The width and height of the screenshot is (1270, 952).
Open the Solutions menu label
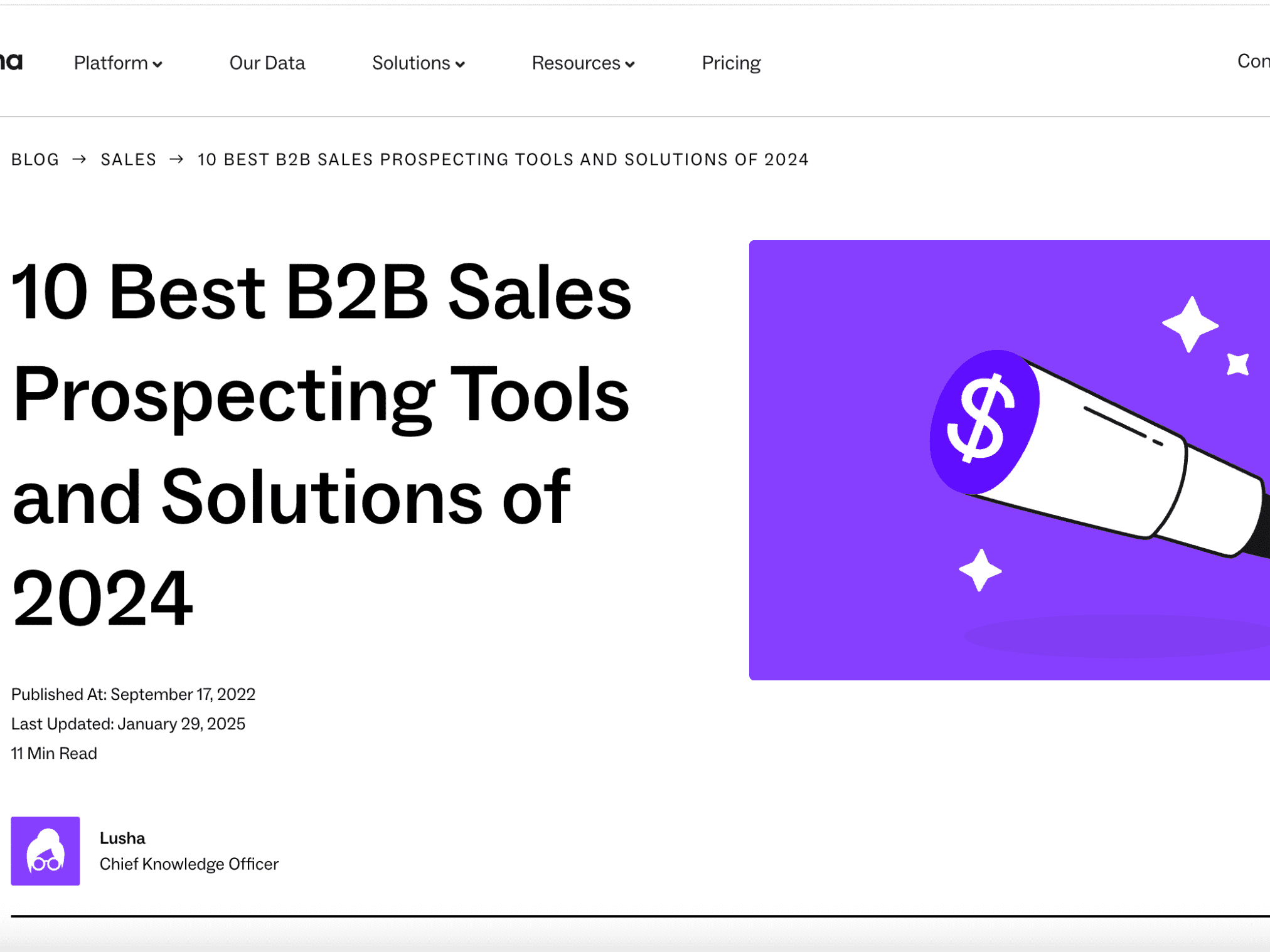point(411,63)
